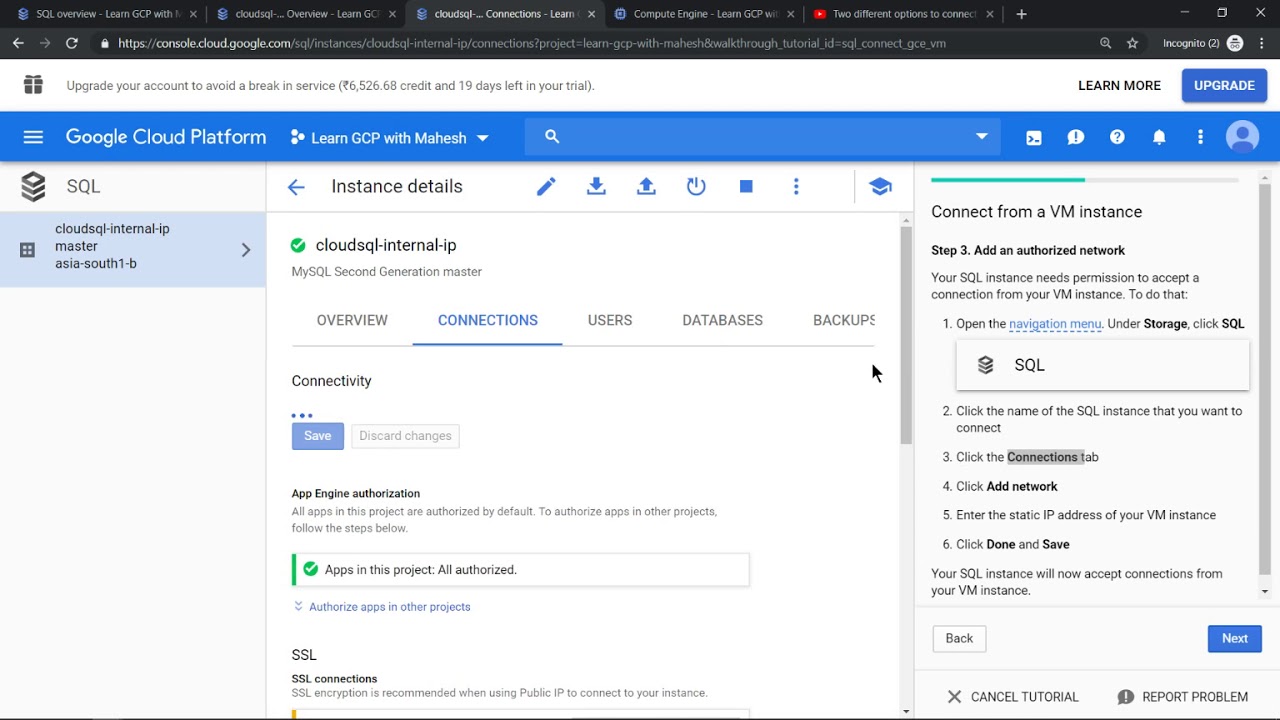Image resolution: width=1280 pixels, height=720 pixels.
Task: Open the OVERVIEW tab
Action: 352,320
